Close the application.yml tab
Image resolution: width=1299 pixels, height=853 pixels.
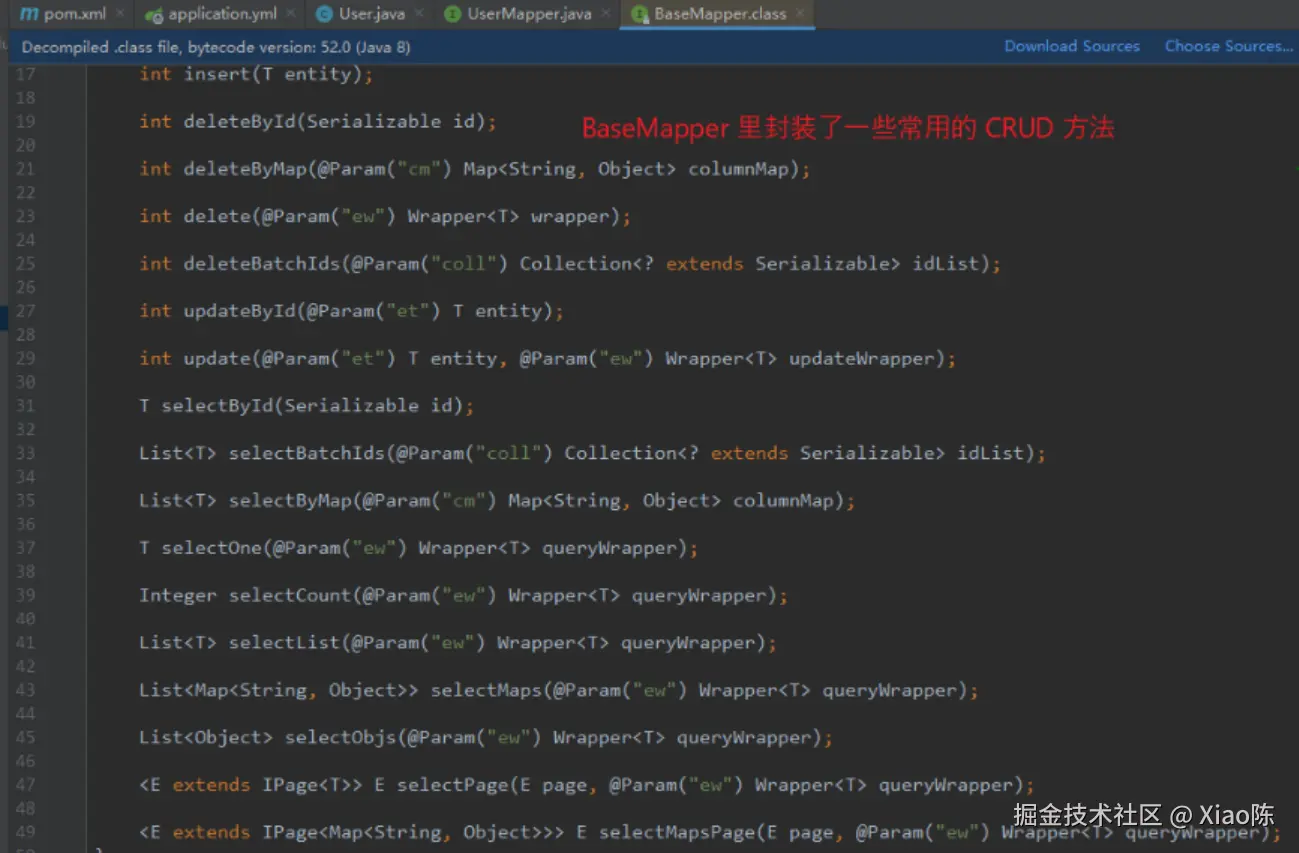pos(290,14)
